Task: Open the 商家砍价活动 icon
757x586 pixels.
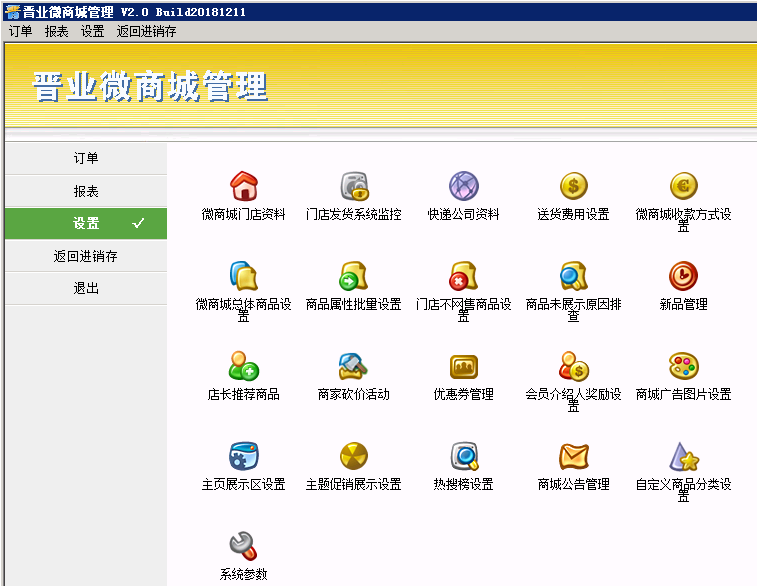Action: 354,366
